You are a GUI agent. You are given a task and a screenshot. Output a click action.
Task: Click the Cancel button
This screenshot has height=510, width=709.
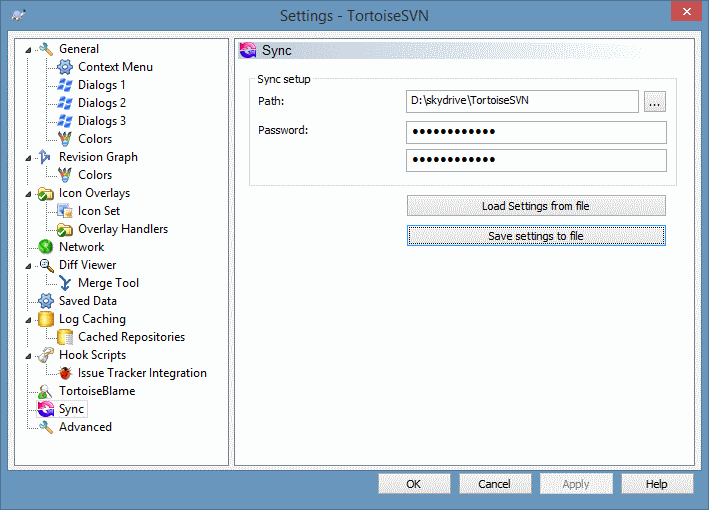495,484
